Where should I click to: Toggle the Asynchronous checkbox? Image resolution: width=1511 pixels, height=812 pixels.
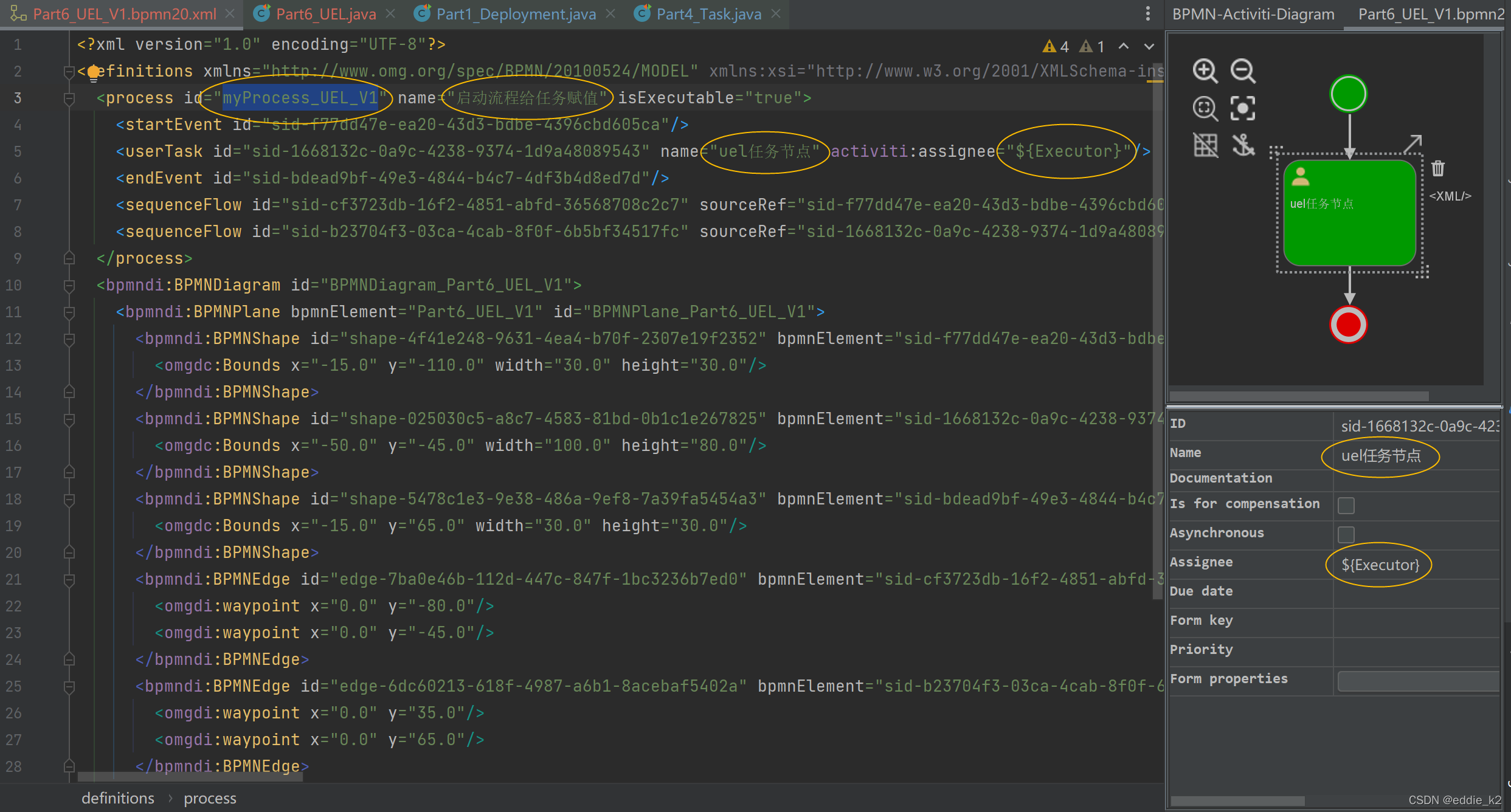tap(1346, 534)
